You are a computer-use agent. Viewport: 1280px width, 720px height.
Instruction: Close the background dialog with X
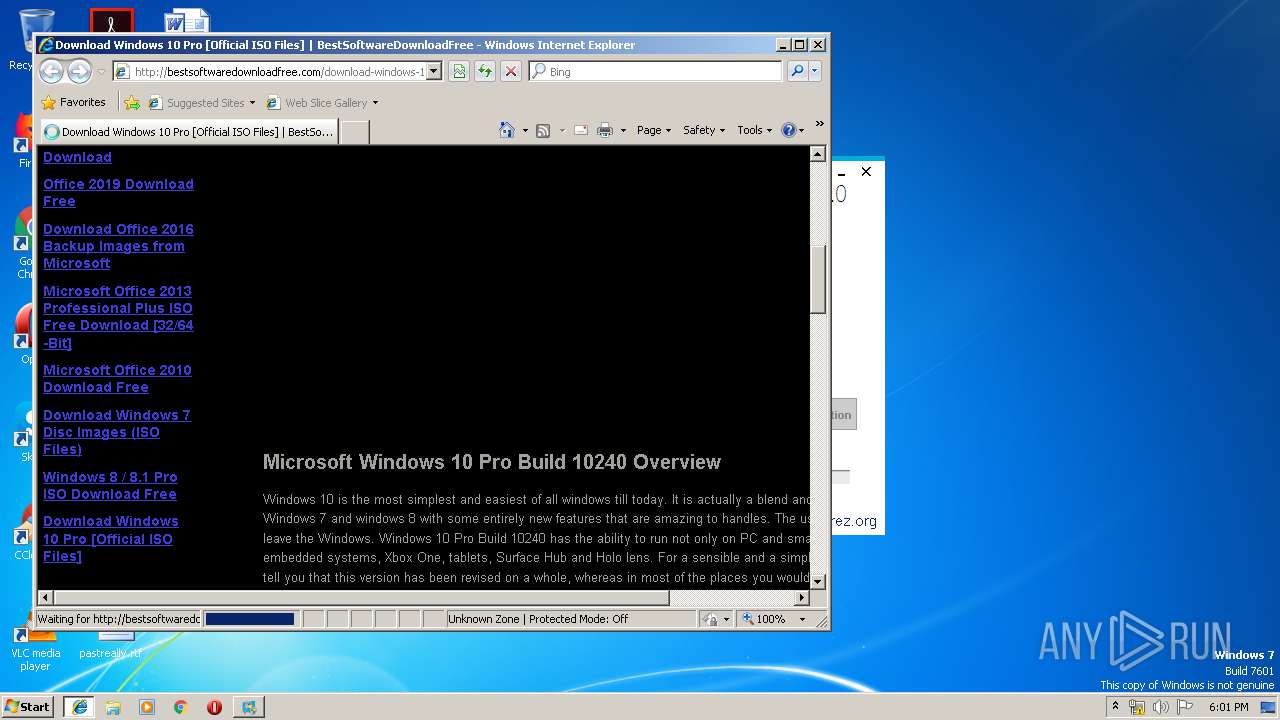(866, 172)
